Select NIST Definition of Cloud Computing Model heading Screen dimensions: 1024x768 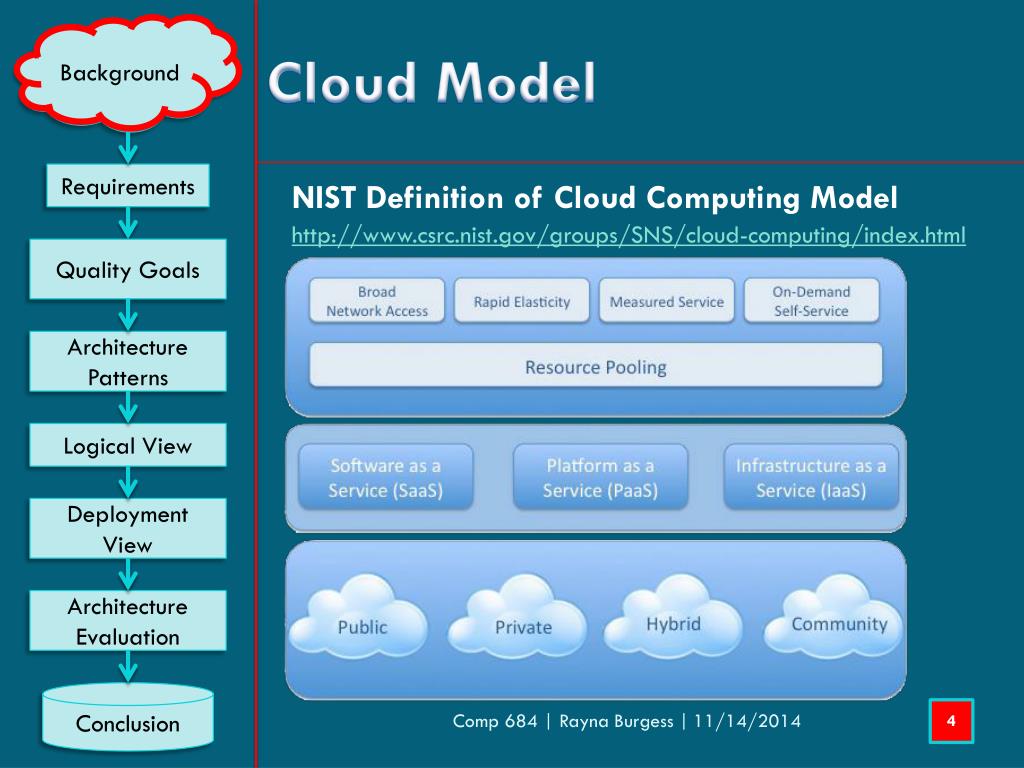(x=594, y=198)
